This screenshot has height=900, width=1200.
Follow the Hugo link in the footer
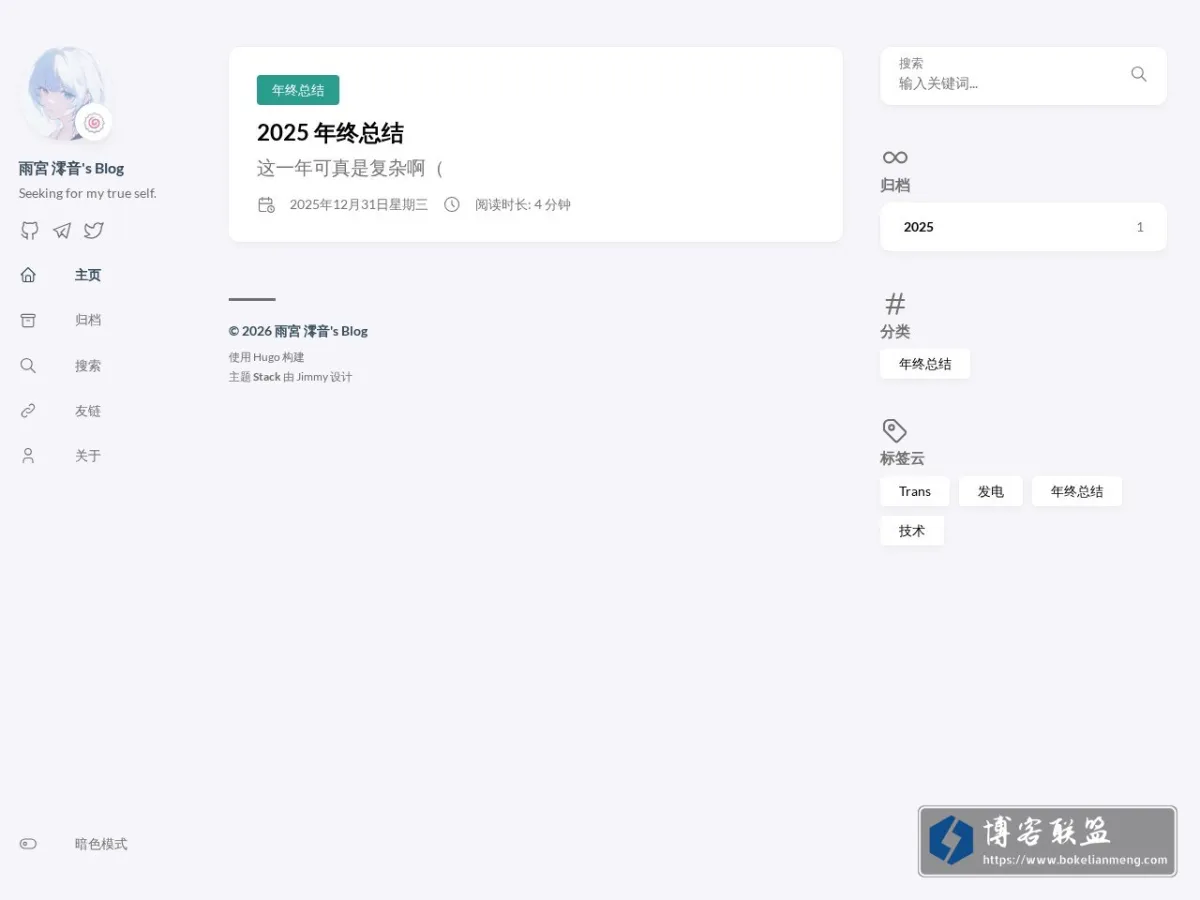click(266, 357)
